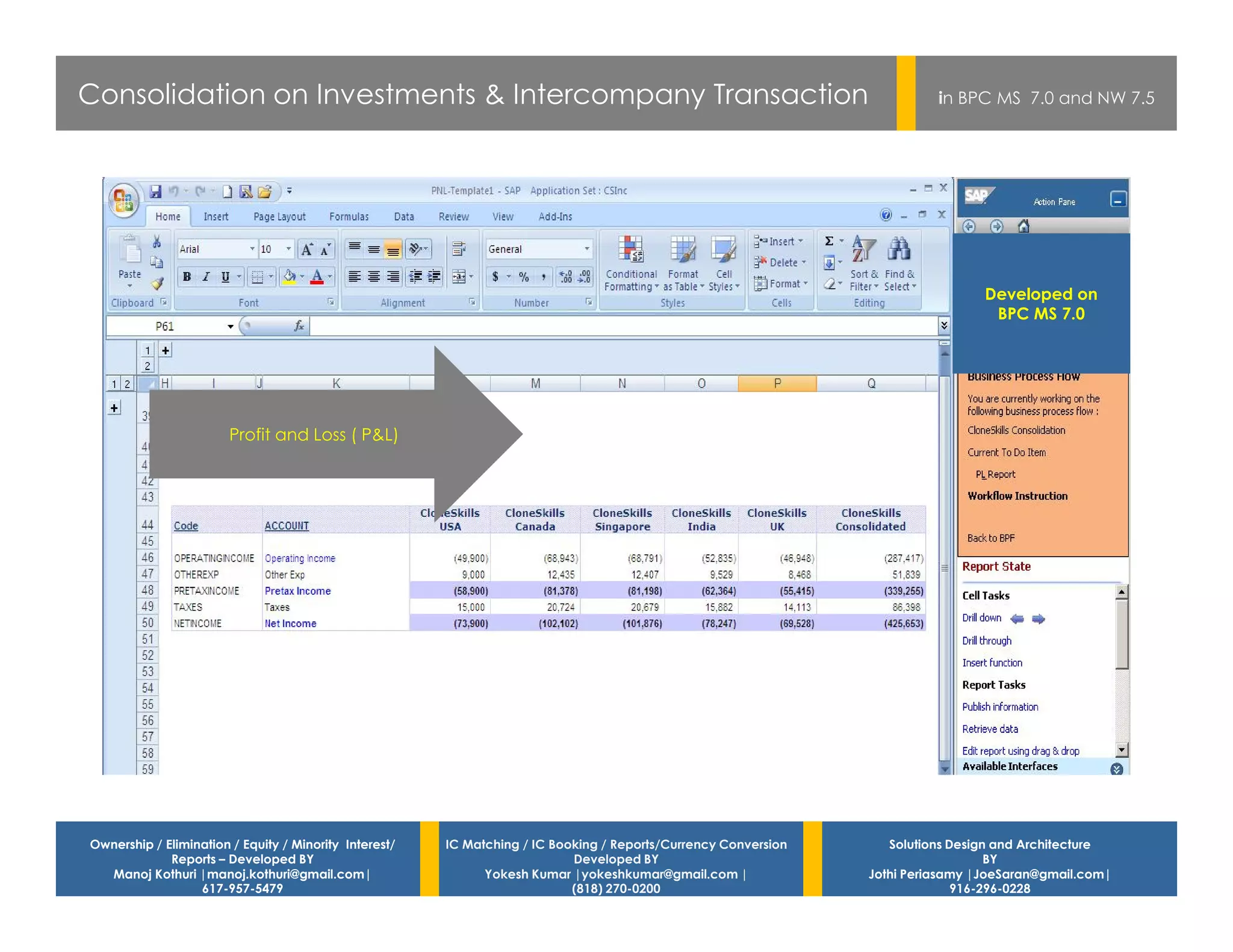Create a new blank workbook icon

227,191
